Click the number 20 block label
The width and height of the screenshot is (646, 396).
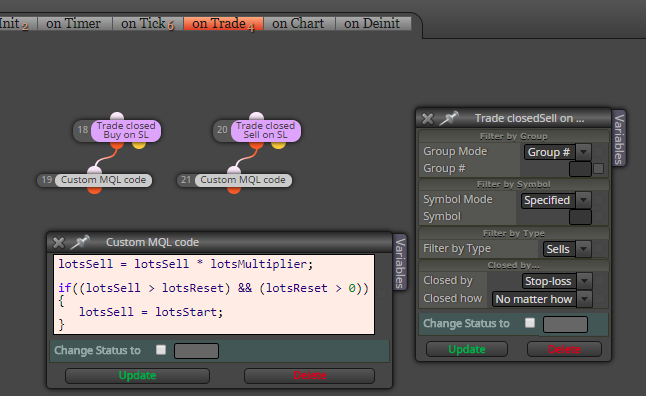222,130
